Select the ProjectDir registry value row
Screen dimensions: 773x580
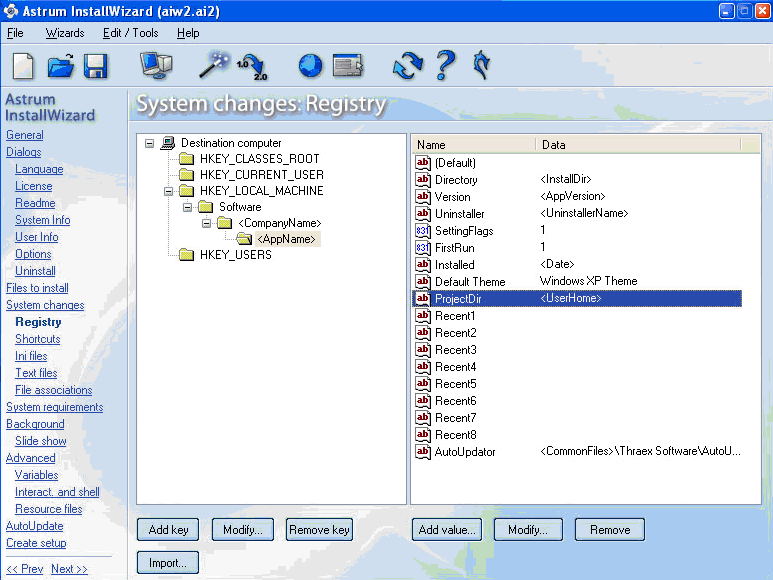pyautogui.click(x=577, y=299)
